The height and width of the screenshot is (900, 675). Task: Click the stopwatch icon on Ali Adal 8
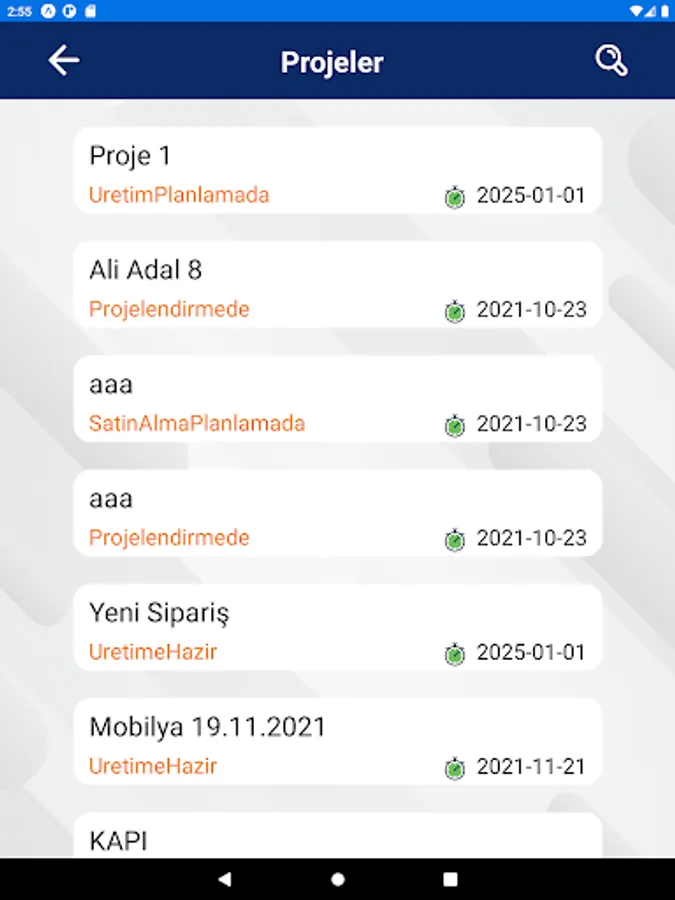[x=455, y=311]
